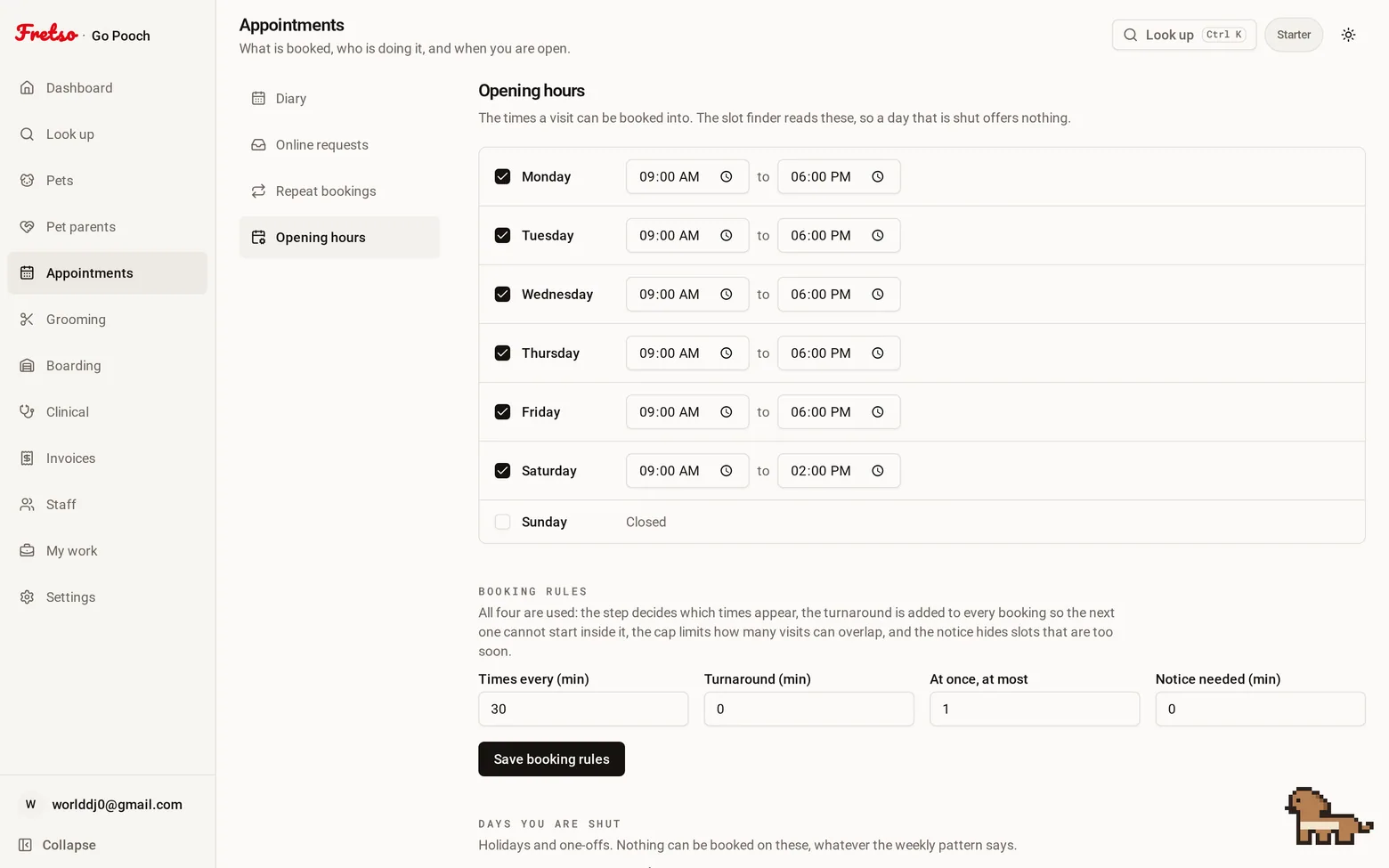The image size is (1389, 868).
Task: Click the Boarding icon
Action: pos(27,365)
